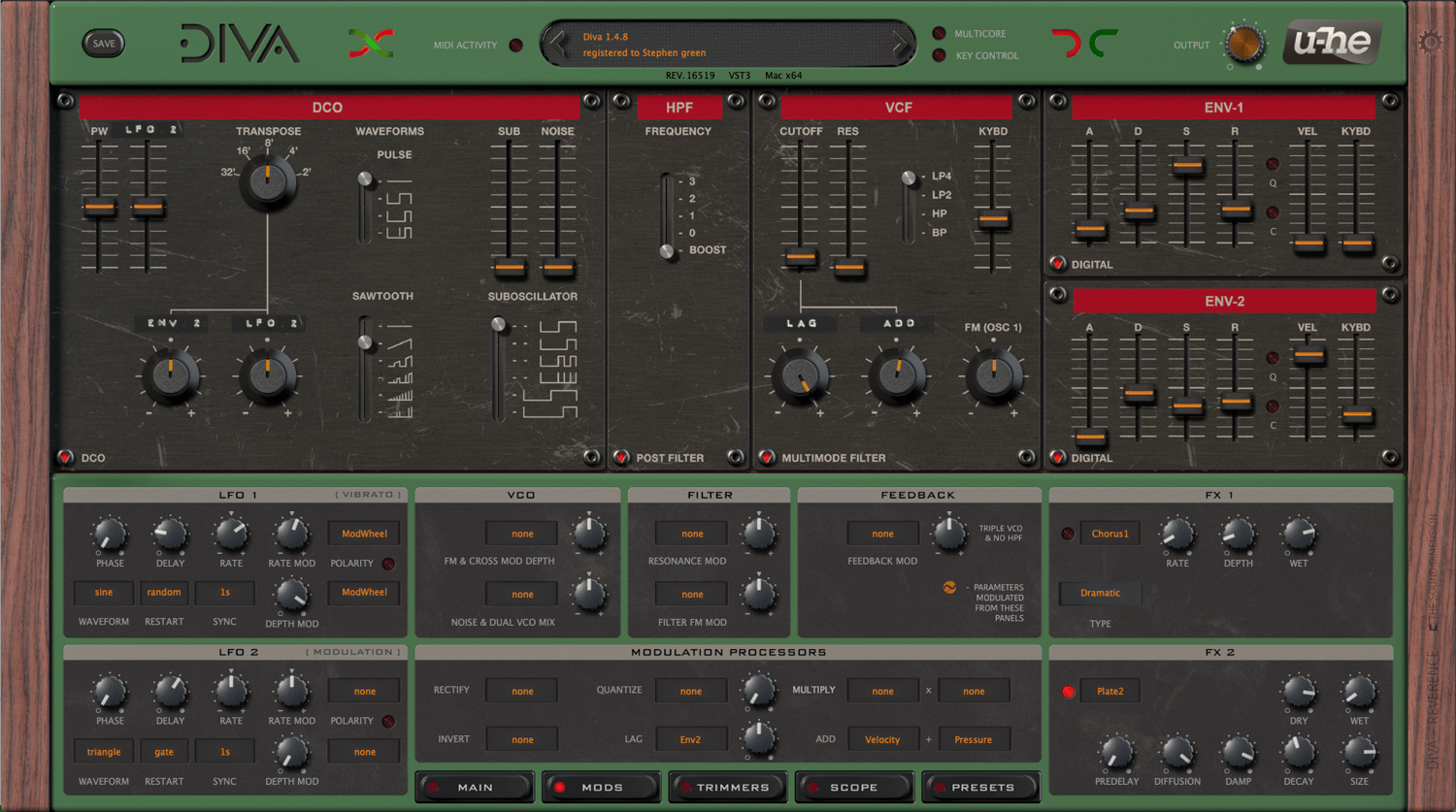Toggle the LFO 2 POLARITY LED

[388, 721]
